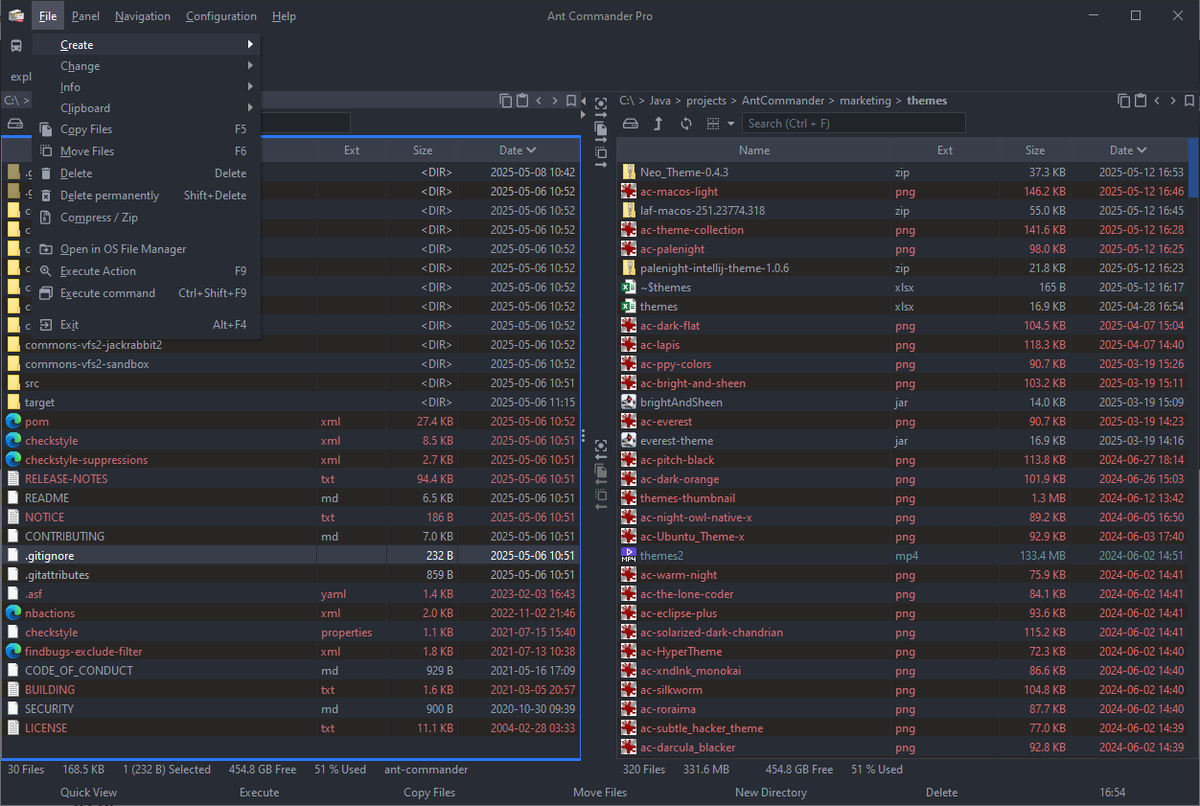Screen dimensions: 1200x806
Task: Expand the Create submenu
Action: (x=146, y=45)
